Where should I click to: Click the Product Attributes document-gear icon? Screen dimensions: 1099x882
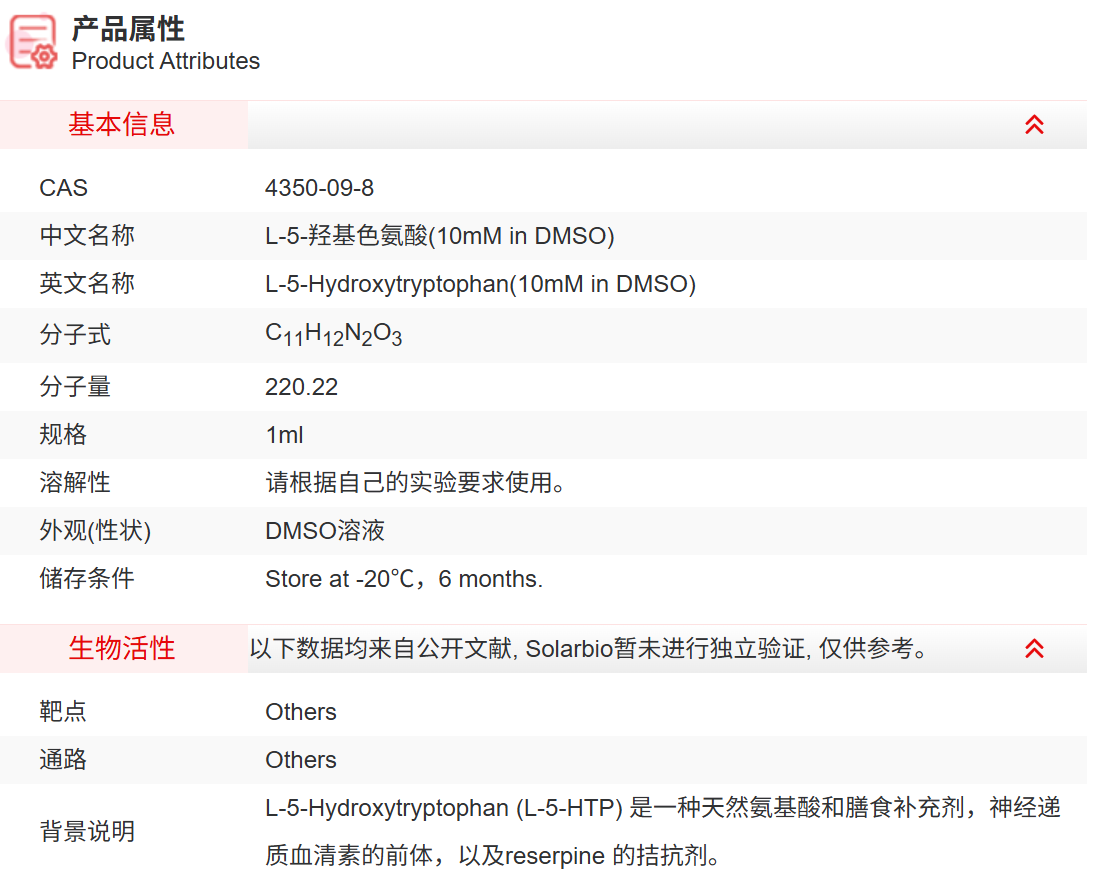[x=33, y=43]
